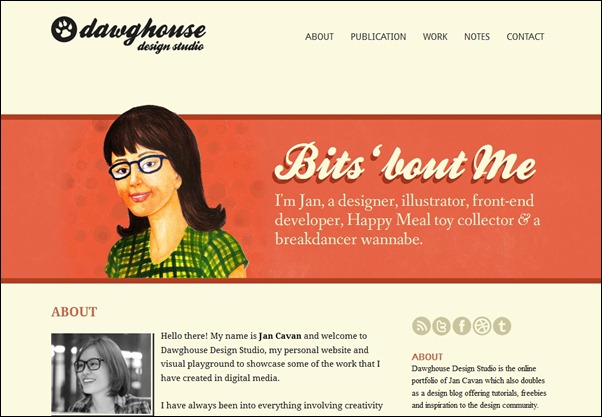Go to the PUBLICATION menu item
602x417 pixels.
[378, 37]
